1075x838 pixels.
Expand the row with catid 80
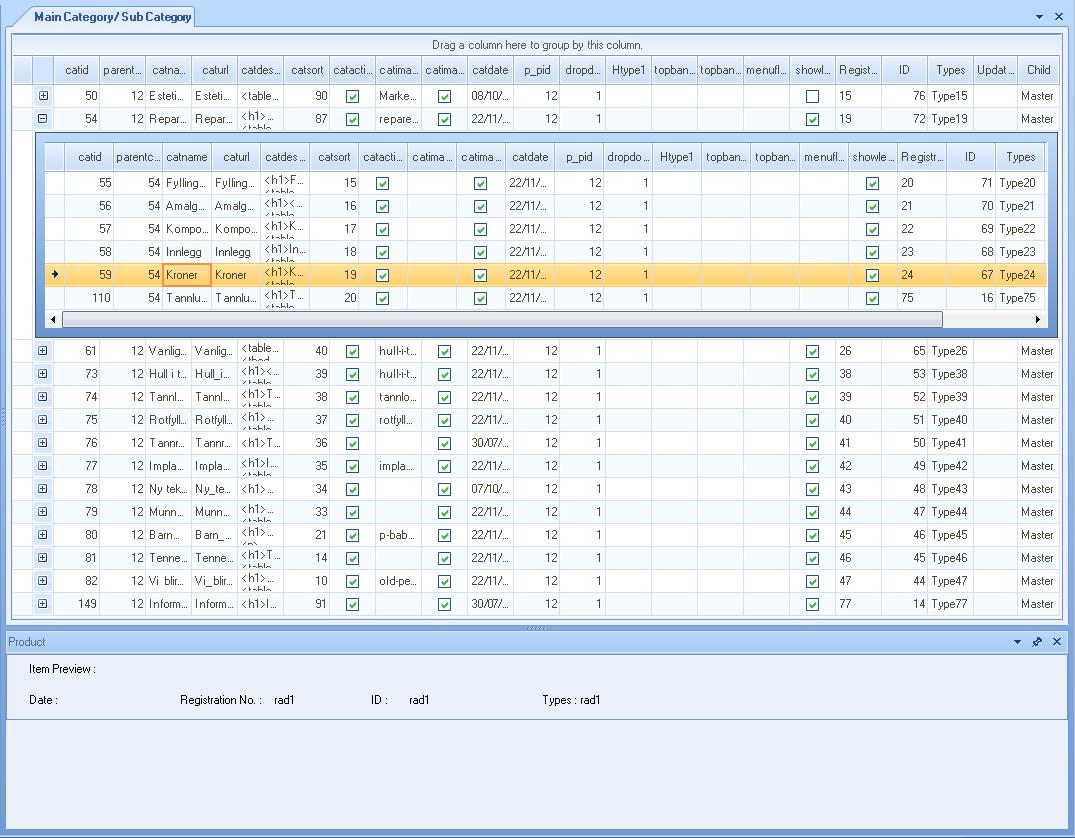point(43,534)
